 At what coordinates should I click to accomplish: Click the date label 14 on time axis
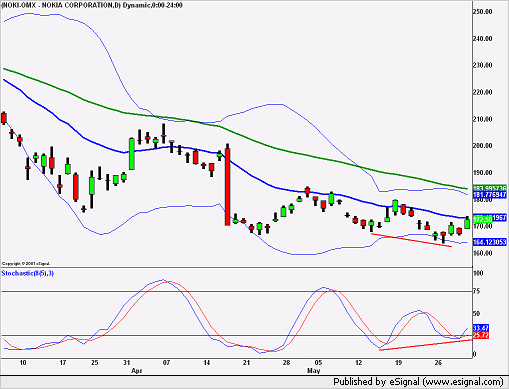click(x=207, y=363)
